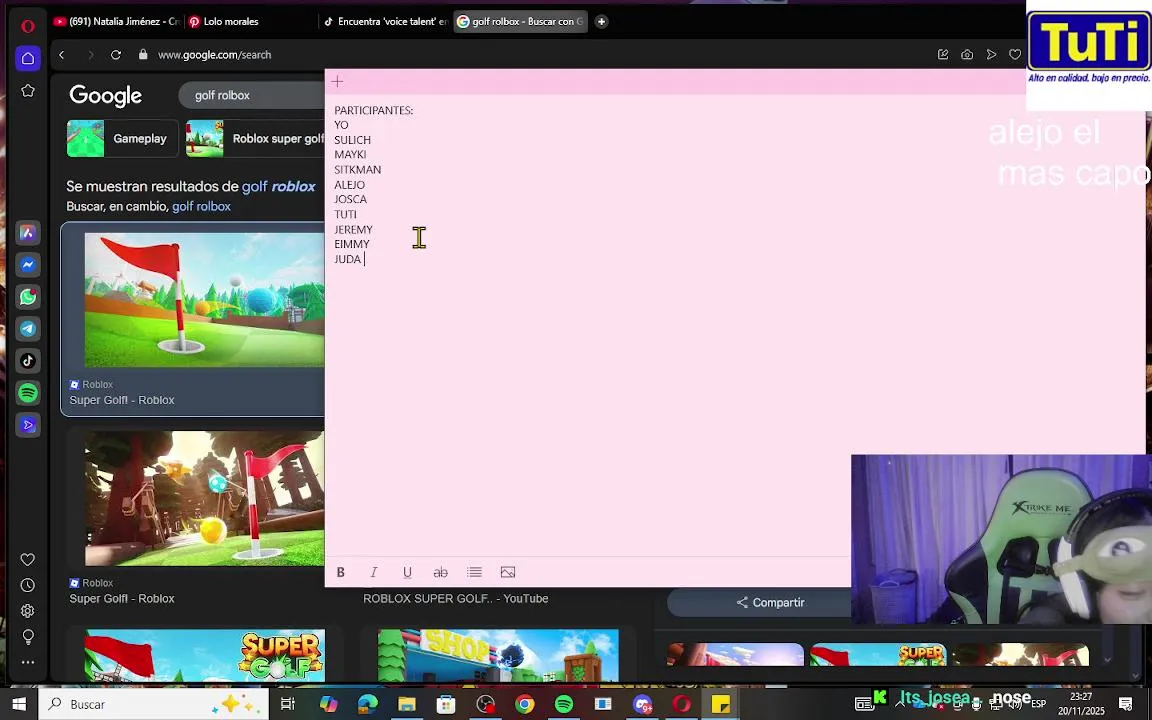The height and width of the screenshot is (720, 1152).
Task: Select the golf rolbox Google tab
Action: point(520,22)
